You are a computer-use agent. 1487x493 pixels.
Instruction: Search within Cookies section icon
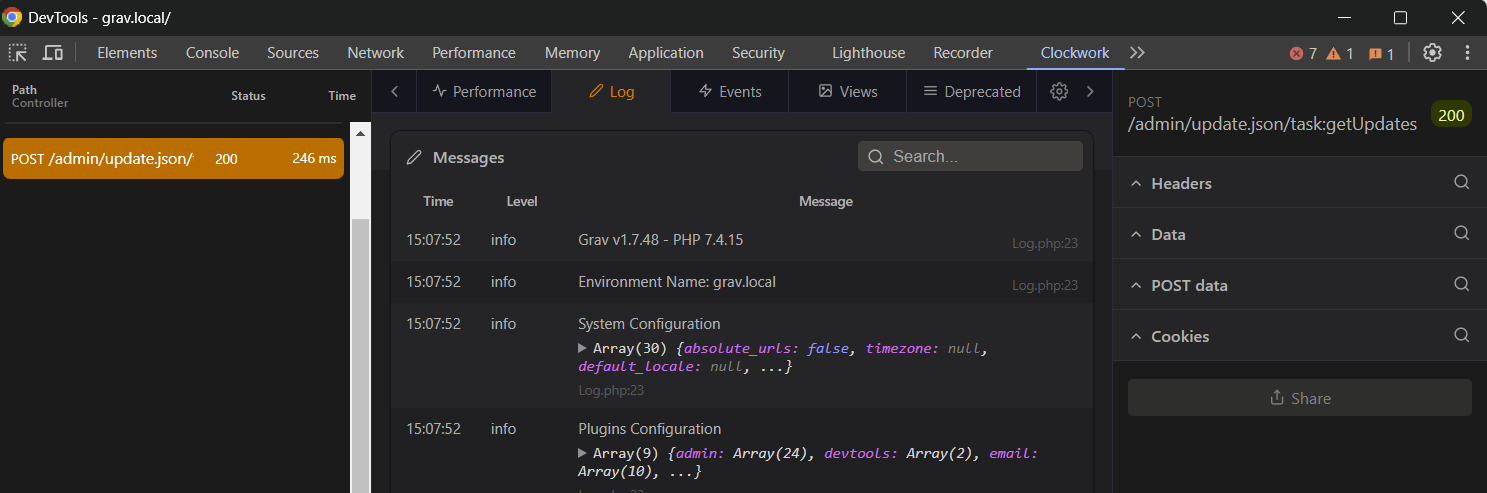click(1461, 335)
